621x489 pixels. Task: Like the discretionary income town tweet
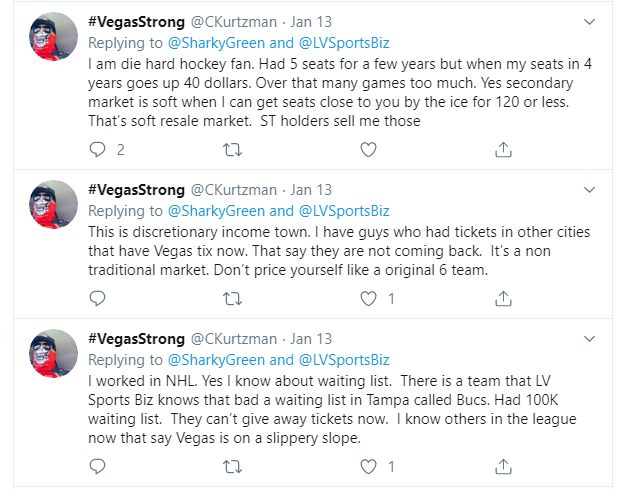368,298
